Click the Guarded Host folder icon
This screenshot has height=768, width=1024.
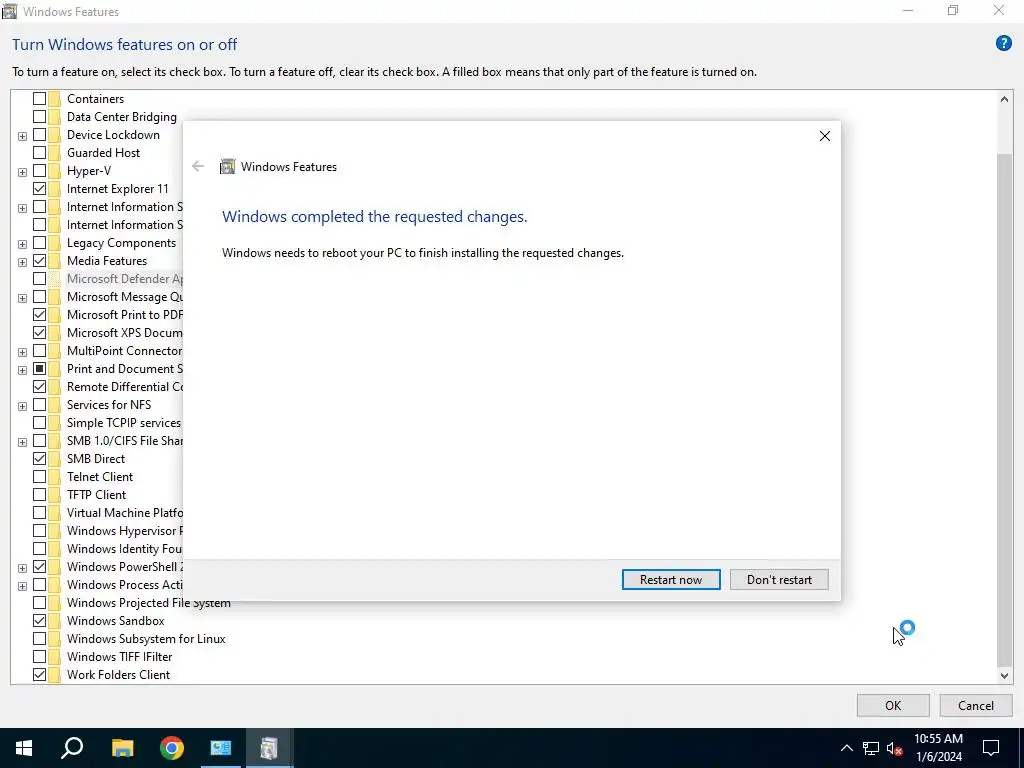[54, 153]
